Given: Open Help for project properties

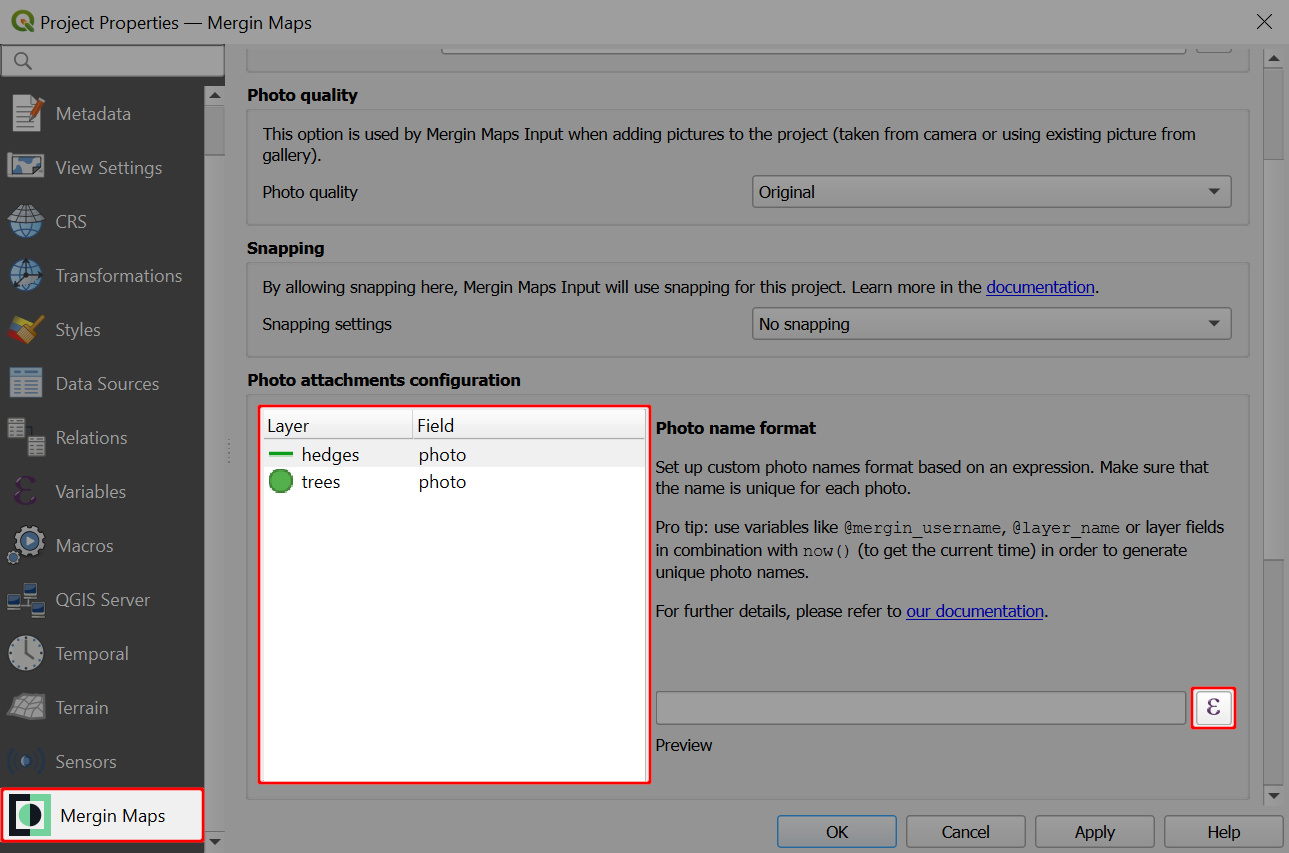Looking at the screenshot, I should [1224, 832].
